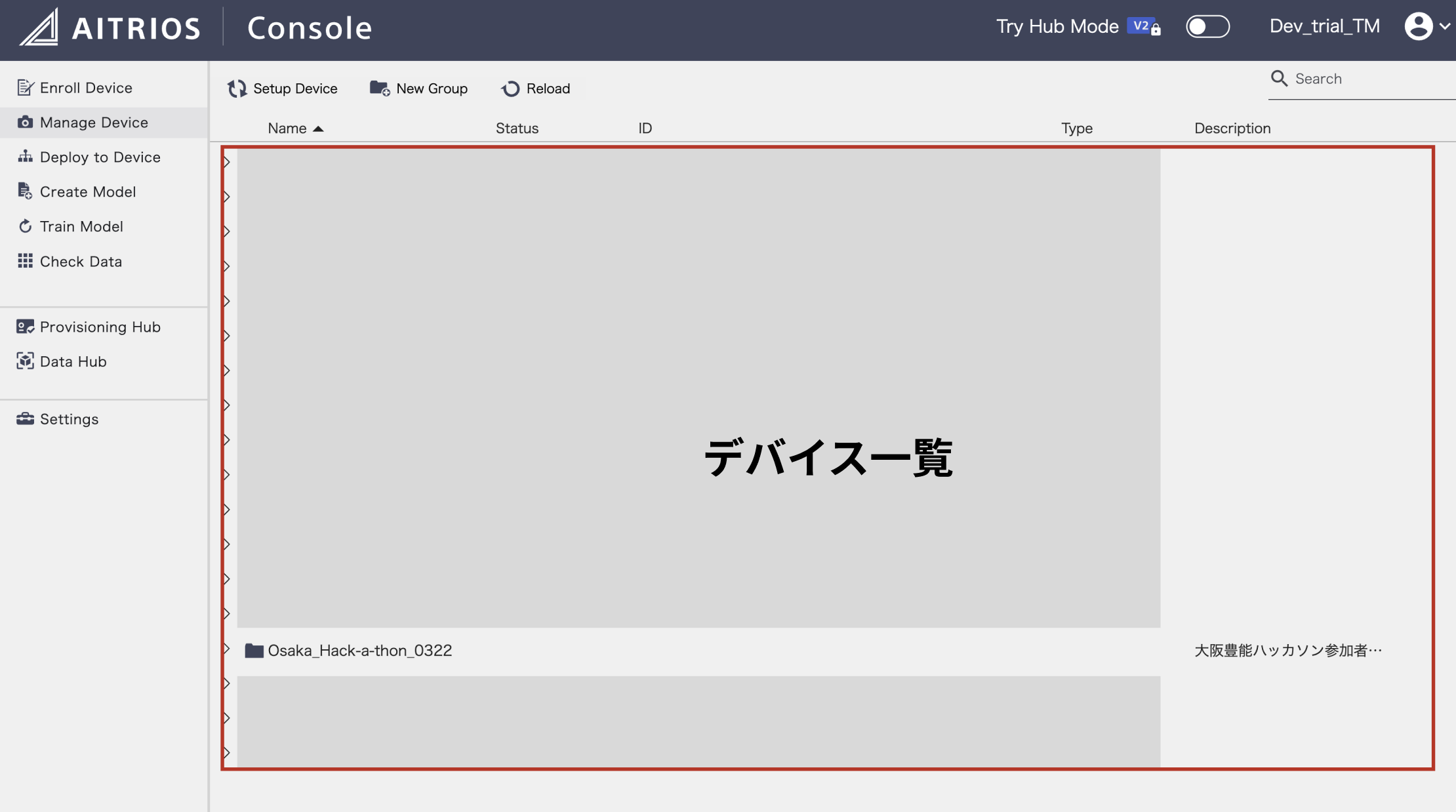Click the Data Hub icon
The image size is (1456, 812).
(x=25, y=361)
